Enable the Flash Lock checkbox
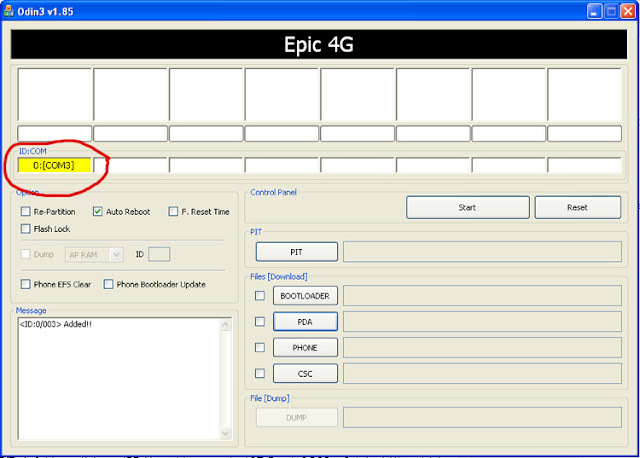Image resolution: width=640 pixels, height=458 pixels. (25, 229)
